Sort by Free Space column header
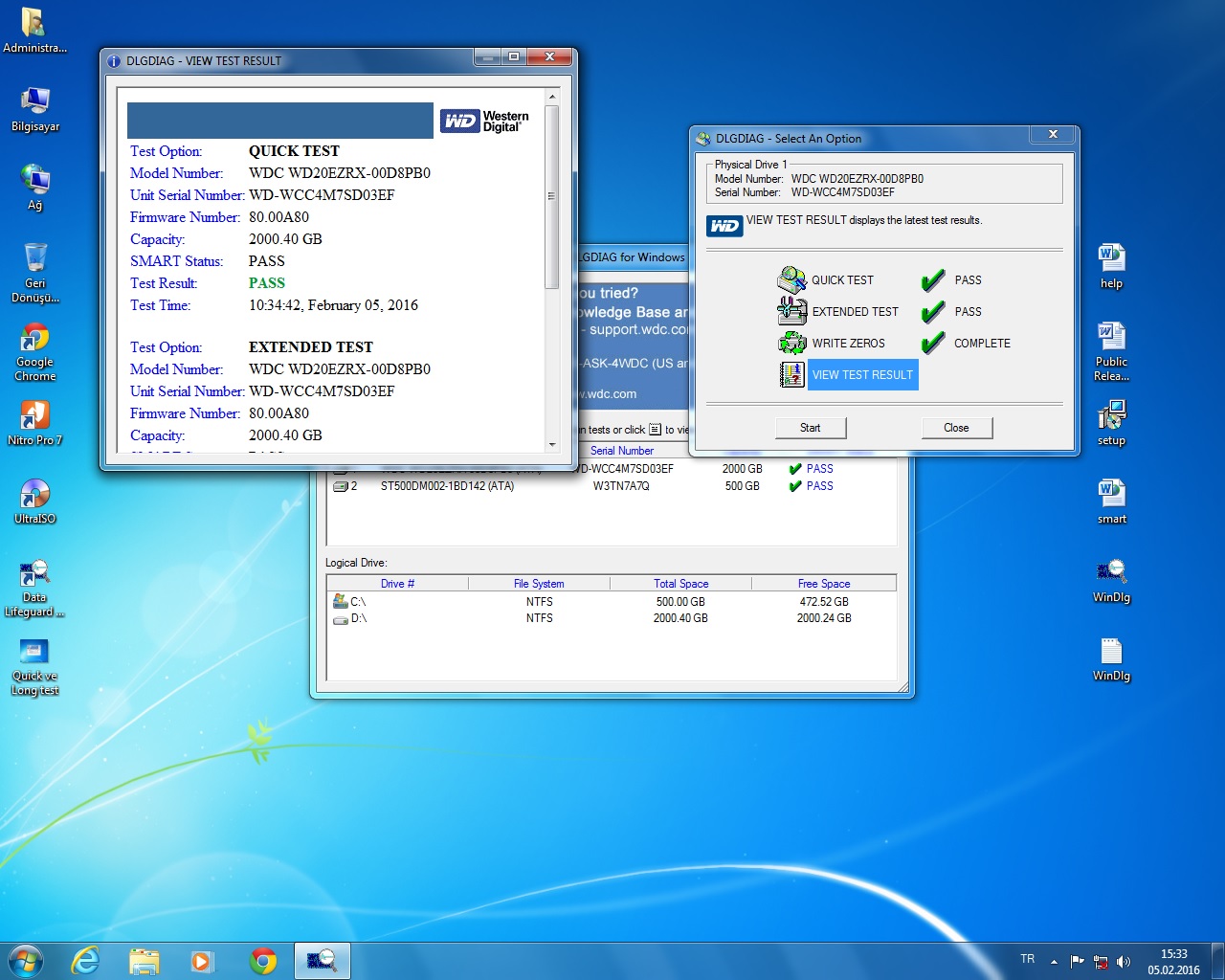The width and height of the screenshot is (1225, 980). (x=823, y=584)
